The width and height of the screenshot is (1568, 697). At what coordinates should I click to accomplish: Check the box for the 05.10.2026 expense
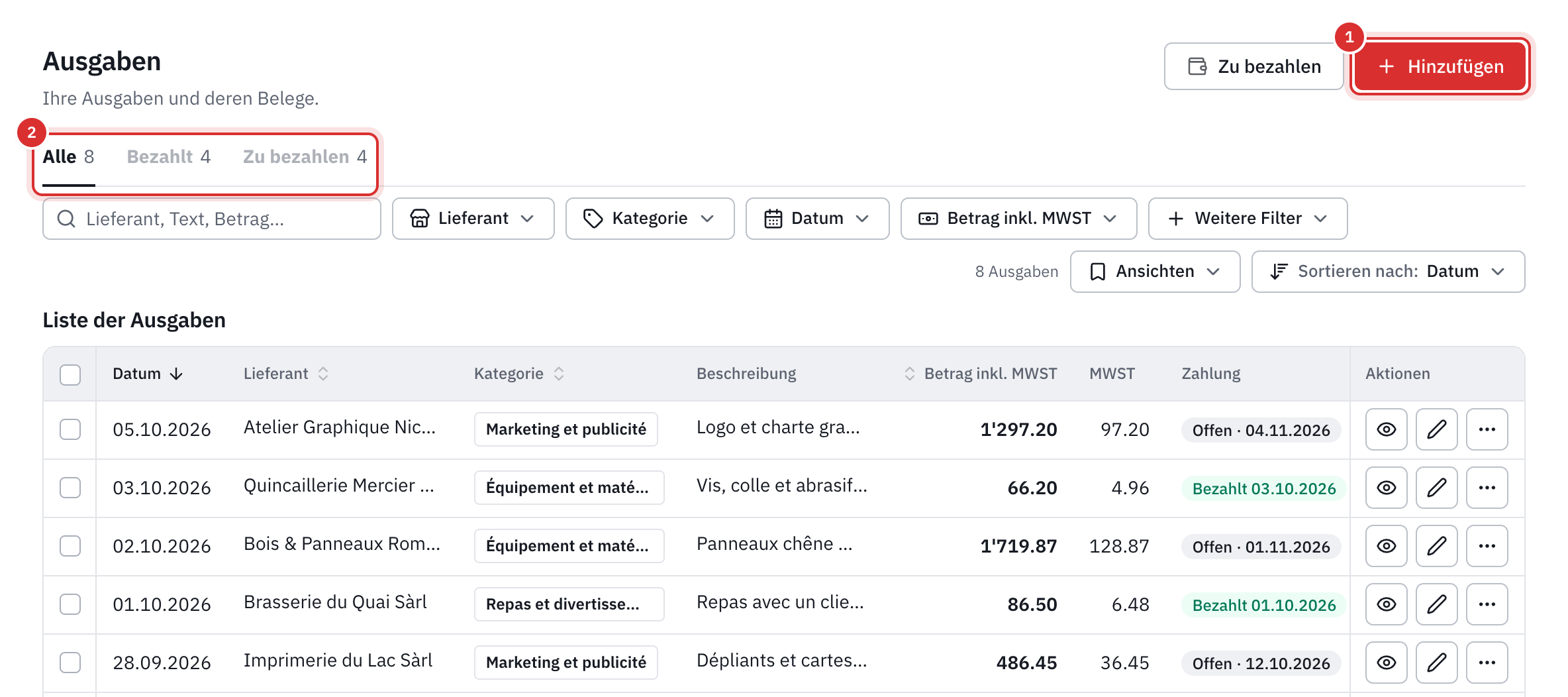(x=70, y=429)
